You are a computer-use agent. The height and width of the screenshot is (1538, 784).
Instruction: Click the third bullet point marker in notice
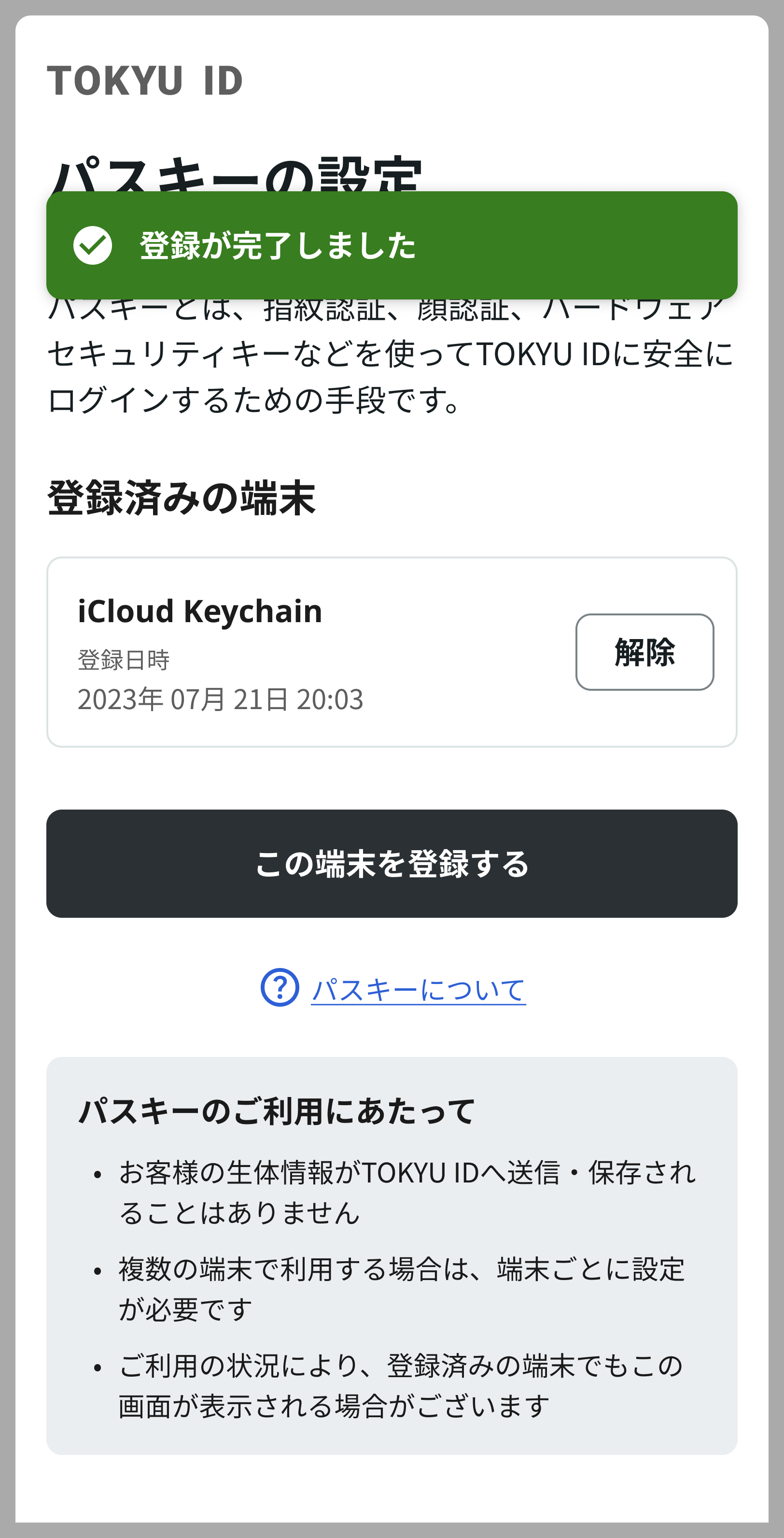[97, 1367]
